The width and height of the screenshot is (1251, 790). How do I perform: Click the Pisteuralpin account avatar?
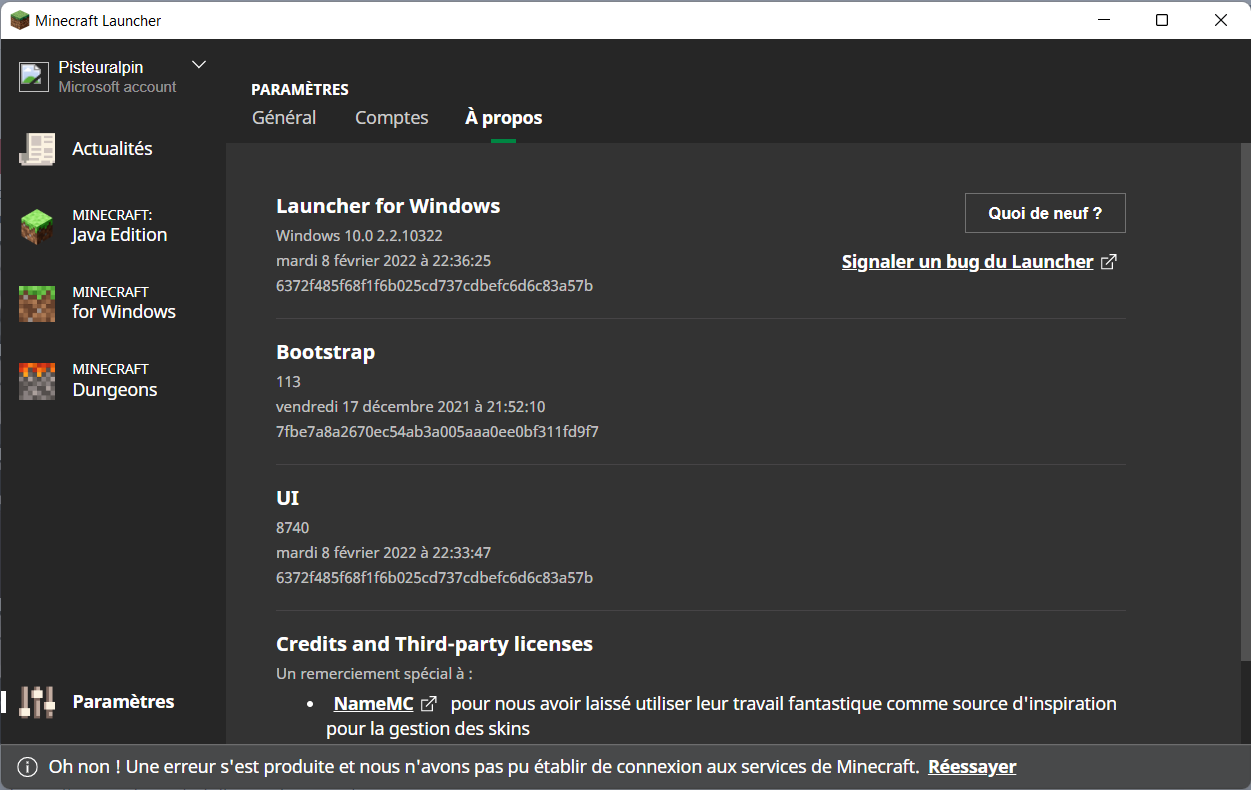pos(34,77)
